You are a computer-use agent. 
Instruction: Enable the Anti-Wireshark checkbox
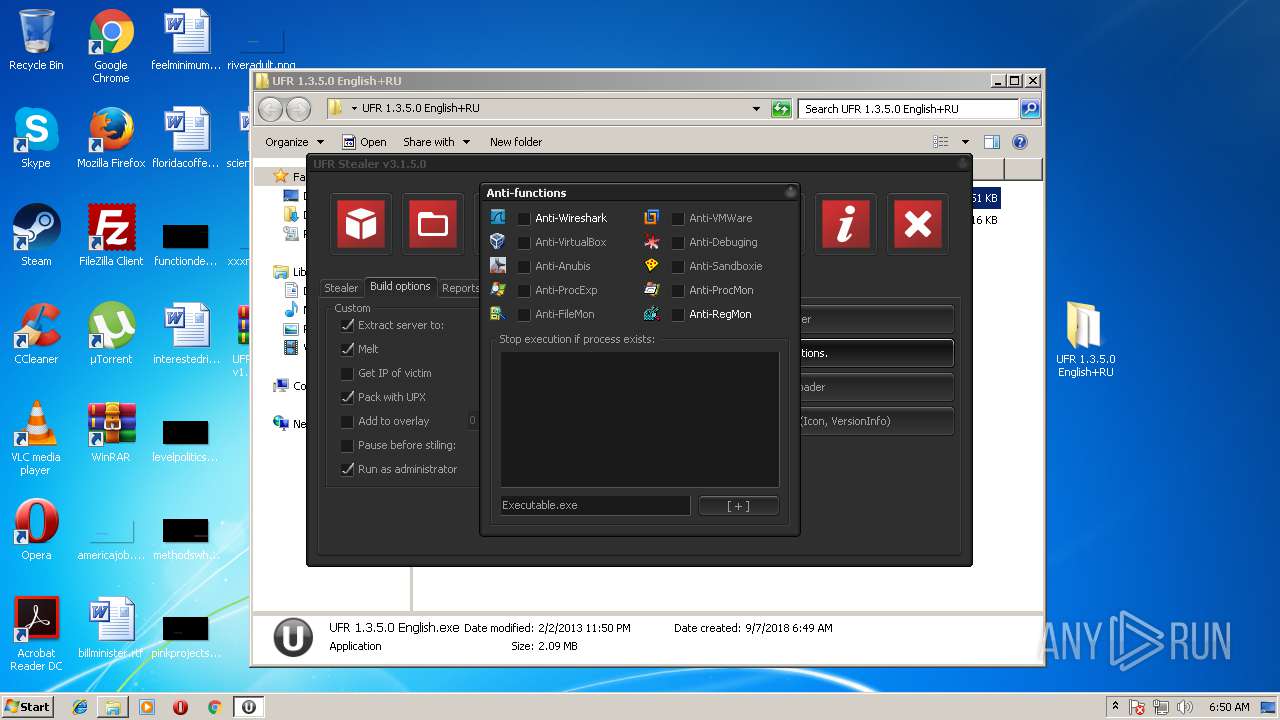point(524,218)
